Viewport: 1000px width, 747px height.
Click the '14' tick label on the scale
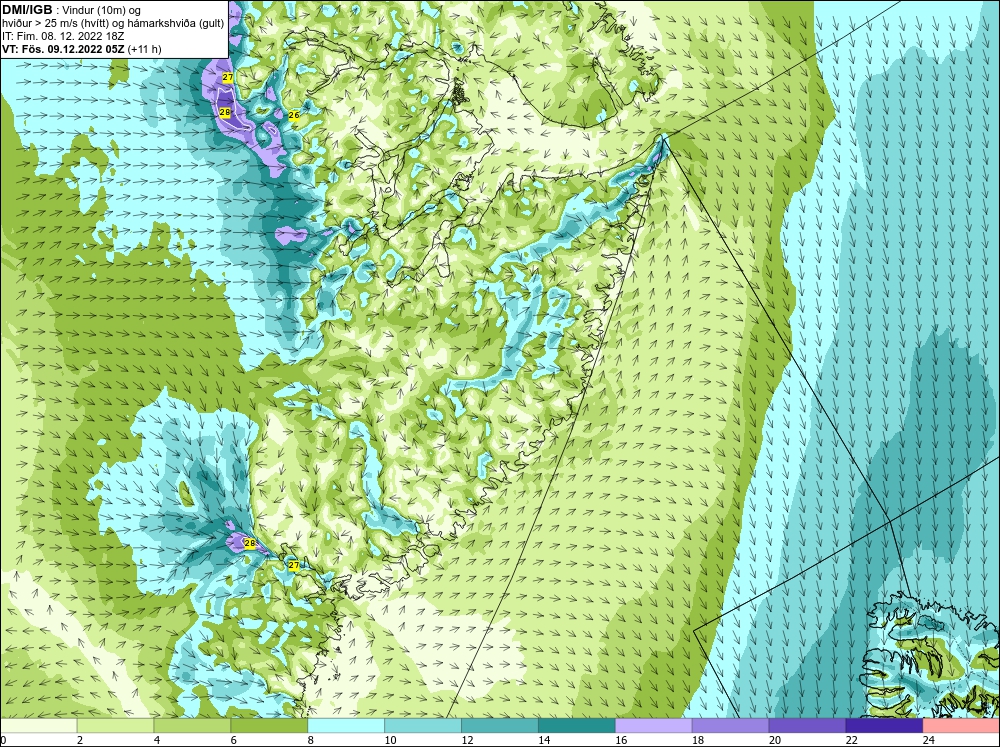click(544, 740)
